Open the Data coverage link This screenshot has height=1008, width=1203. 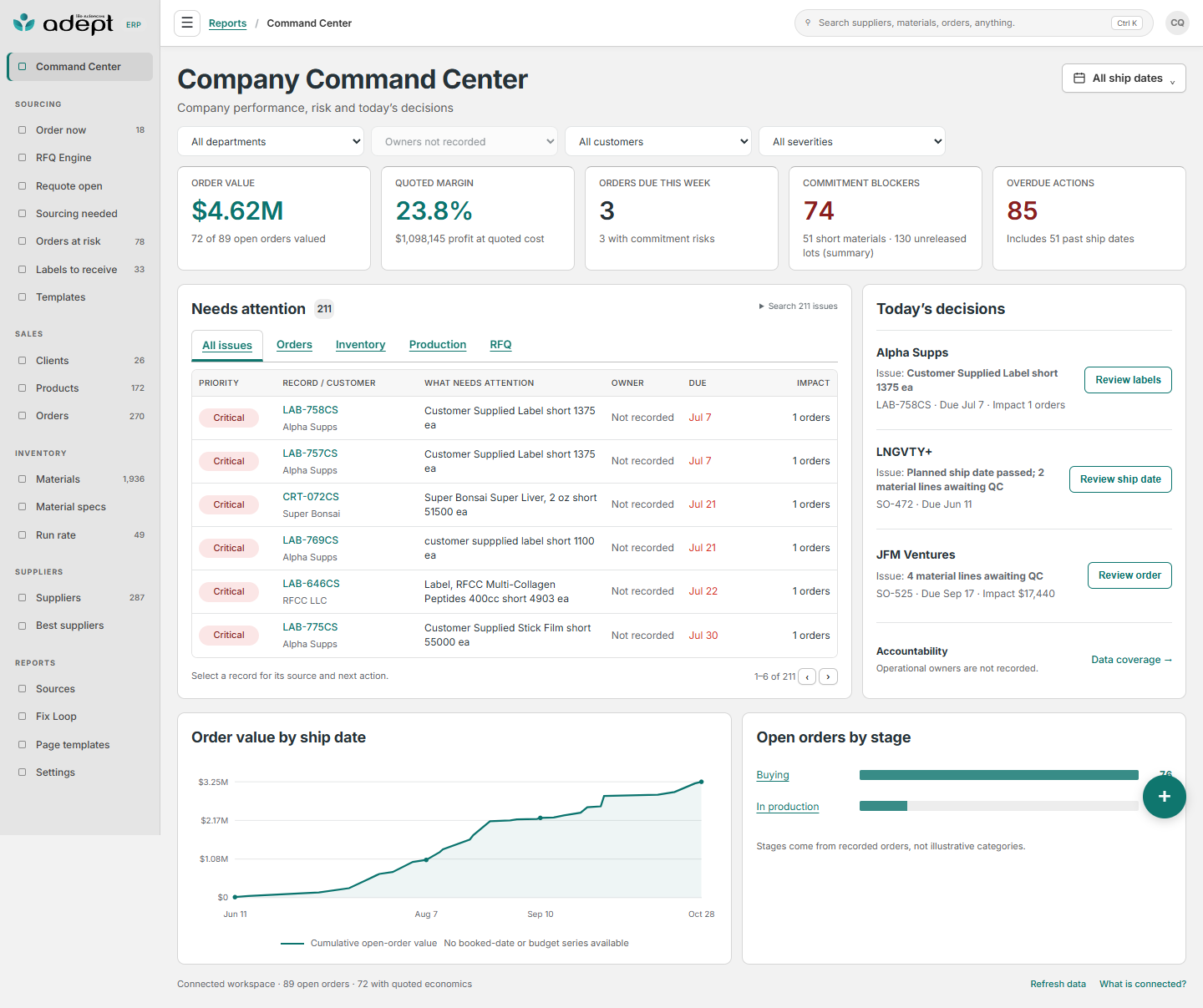click(x=1131, y=660)
